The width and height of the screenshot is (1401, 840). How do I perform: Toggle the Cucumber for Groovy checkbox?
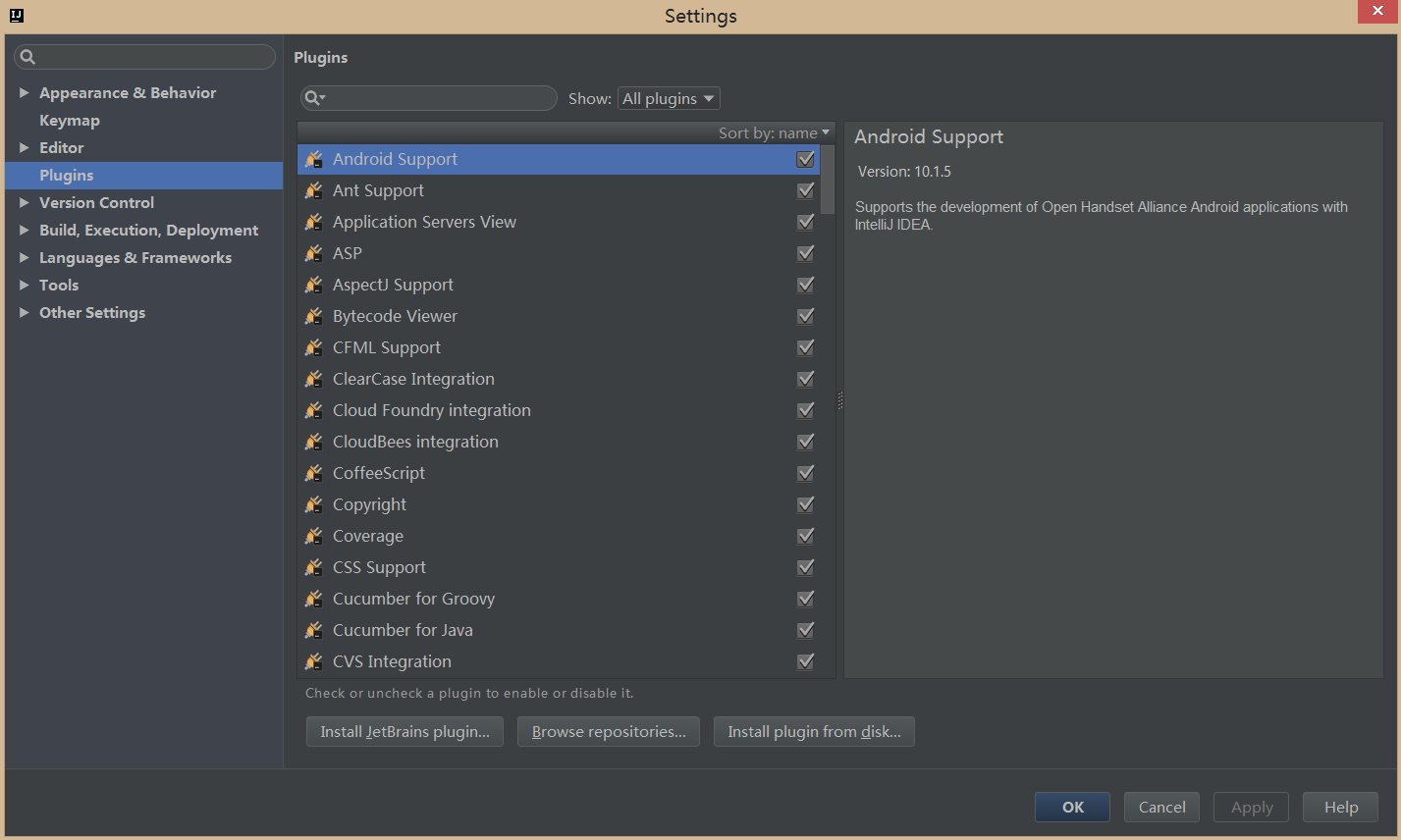click(806, 599)
